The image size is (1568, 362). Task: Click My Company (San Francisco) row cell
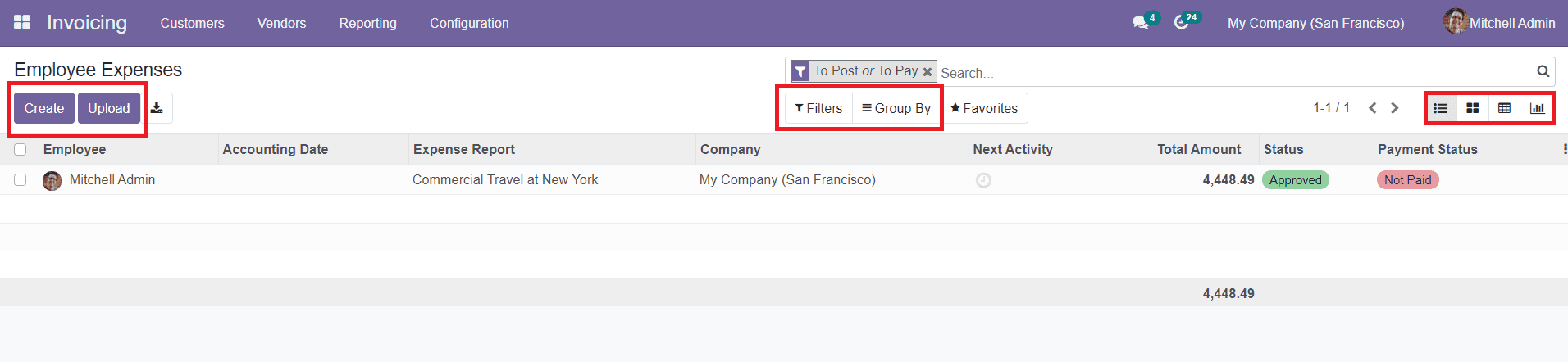787,179
